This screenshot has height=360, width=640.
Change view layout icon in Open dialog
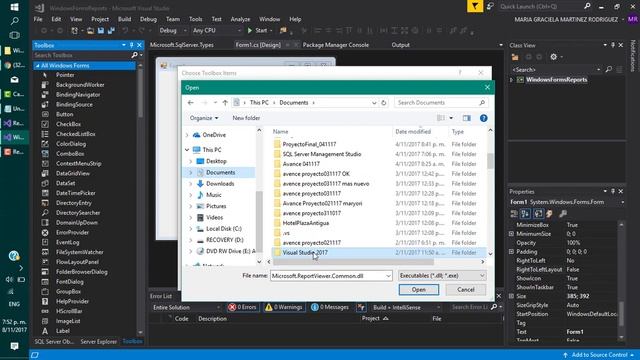(x=441, y=118)
